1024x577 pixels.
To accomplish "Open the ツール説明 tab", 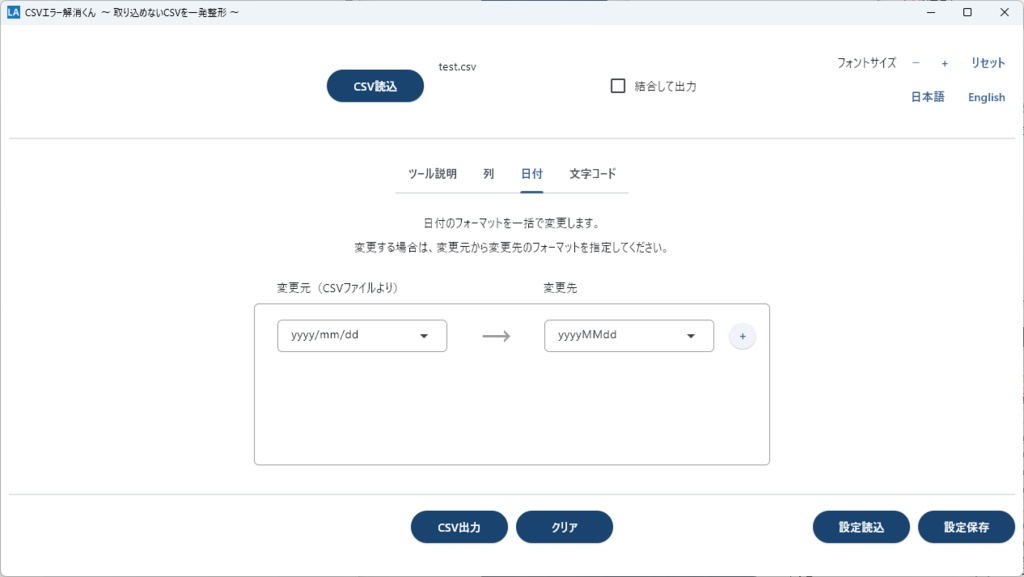I will (x=432, y=174).
